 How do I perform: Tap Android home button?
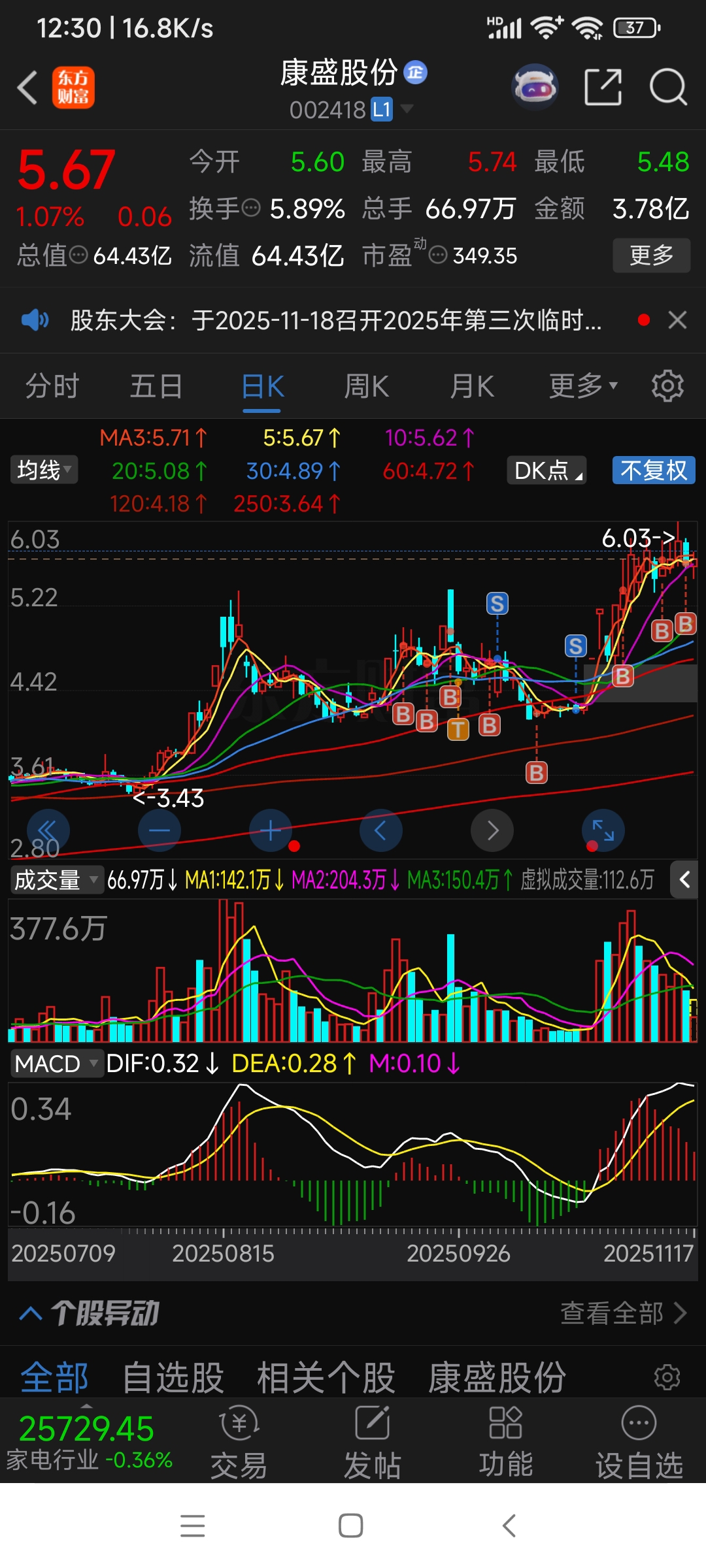click(351, 1526)
